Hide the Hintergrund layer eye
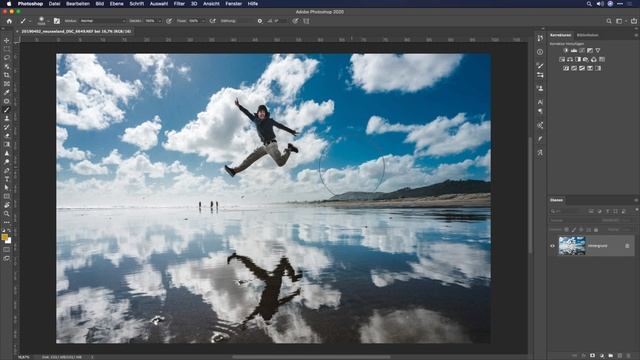This screenshot has height=360, width=640. coord(552,246)
